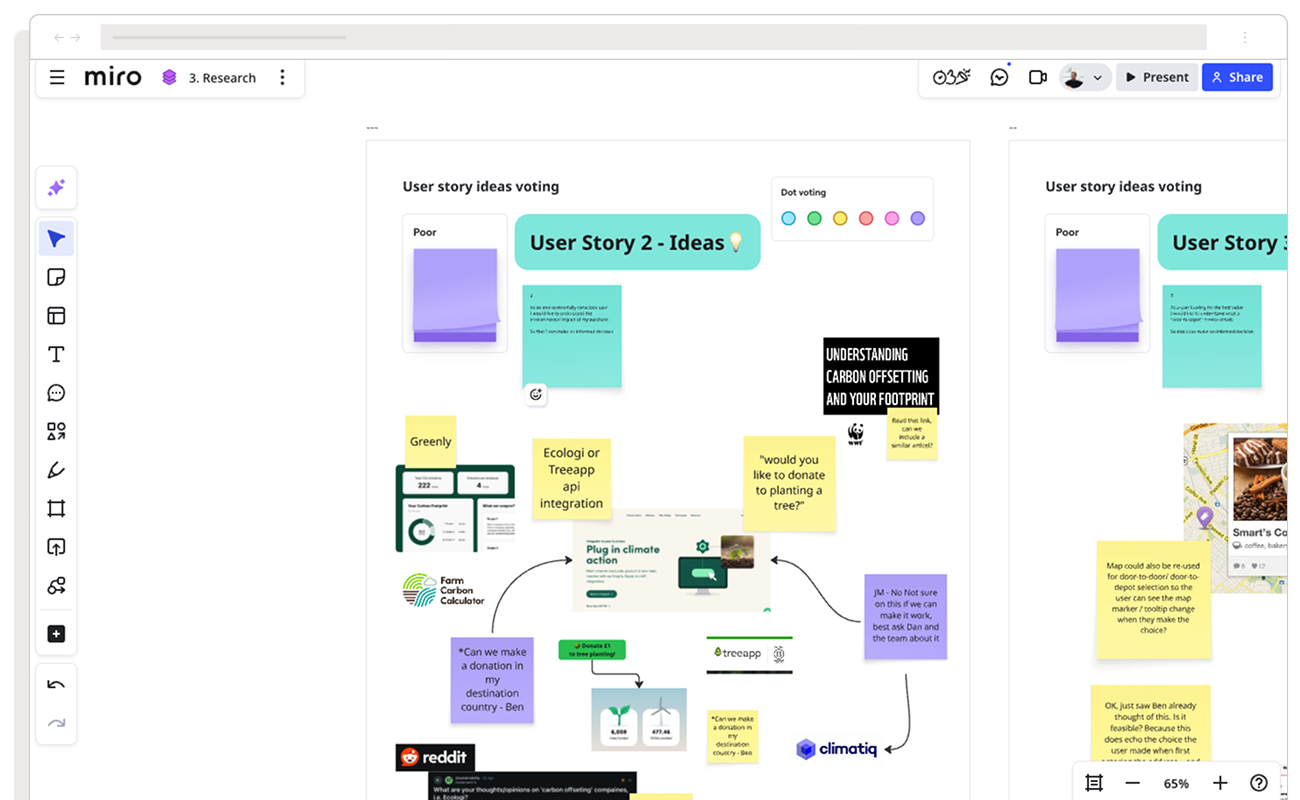Open the templates panel icon

[x=57, y=315]
